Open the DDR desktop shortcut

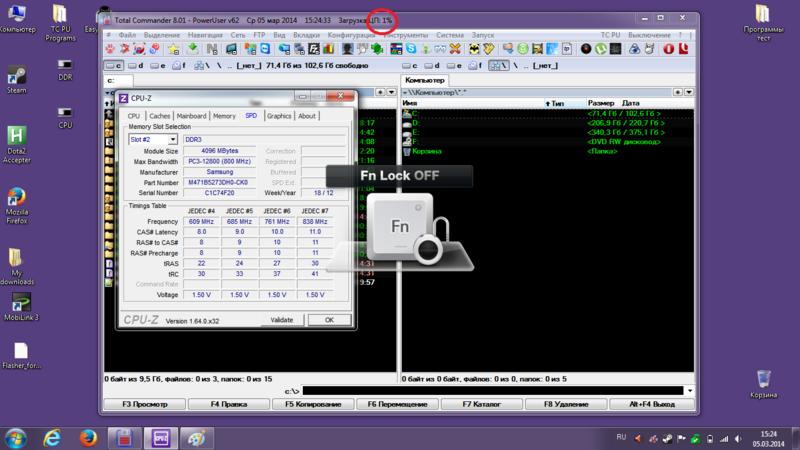pos(65,70)
